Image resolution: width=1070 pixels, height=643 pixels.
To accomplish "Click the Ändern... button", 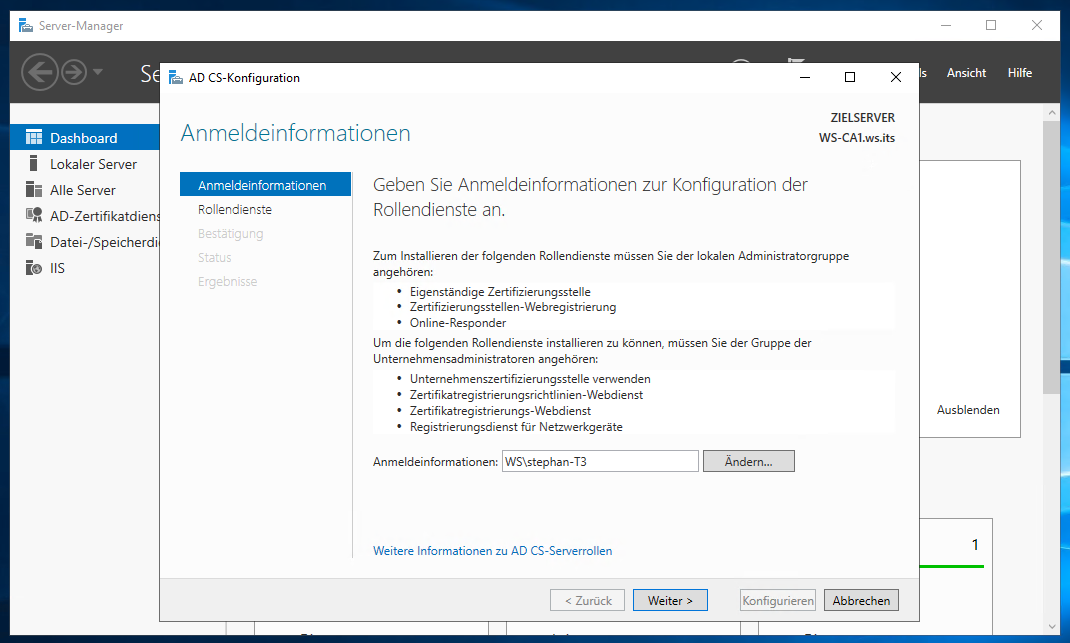I will point(749,461).
